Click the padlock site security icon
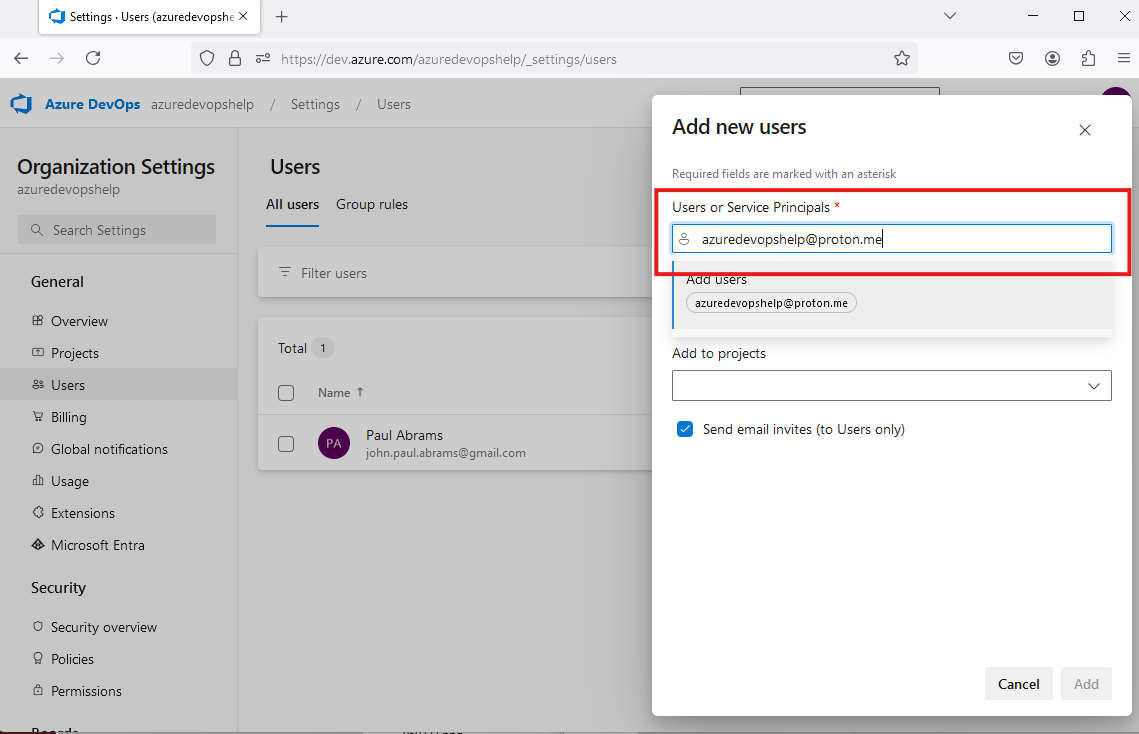The width and height of the screenshot is (1139, 734). pos(235,58)
